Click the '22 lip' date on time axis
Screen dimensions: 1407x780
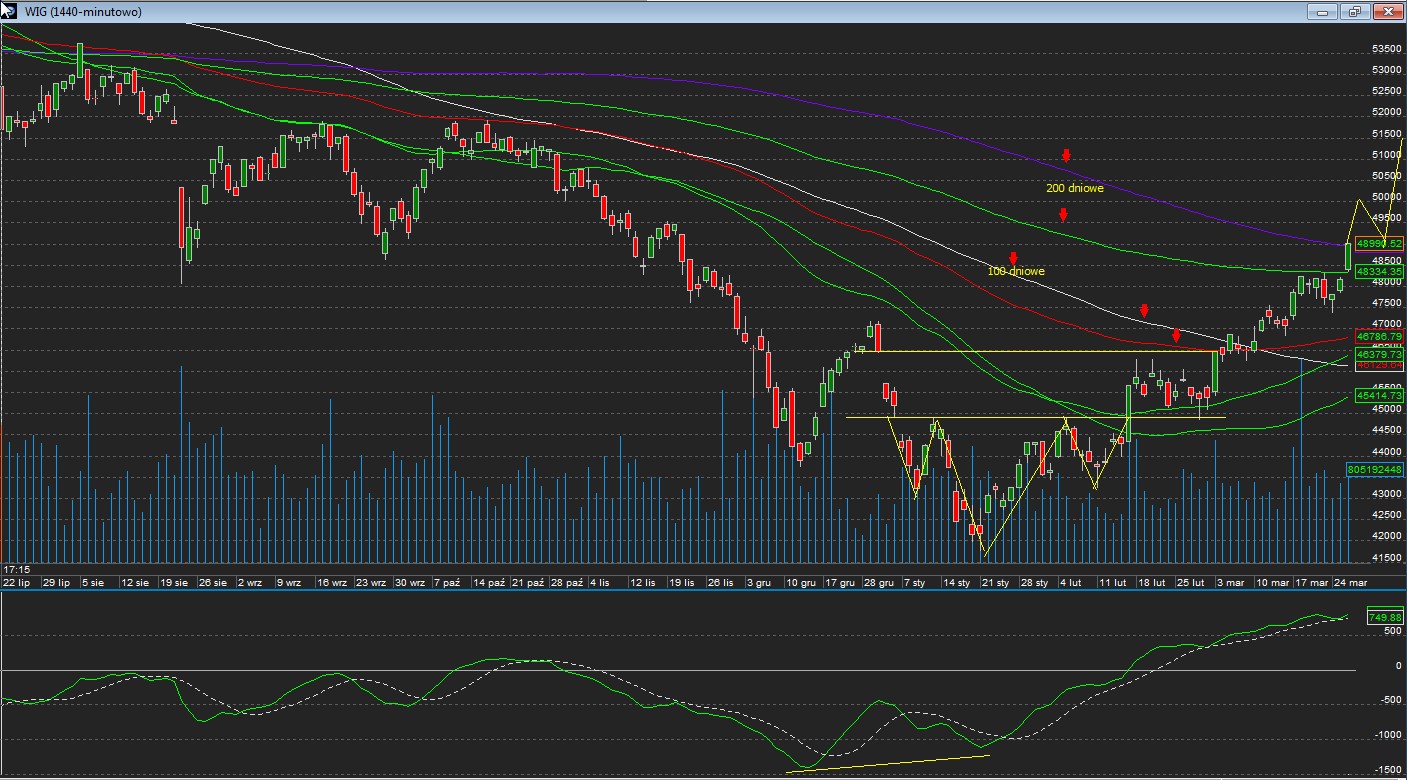(x=16, y=581)
